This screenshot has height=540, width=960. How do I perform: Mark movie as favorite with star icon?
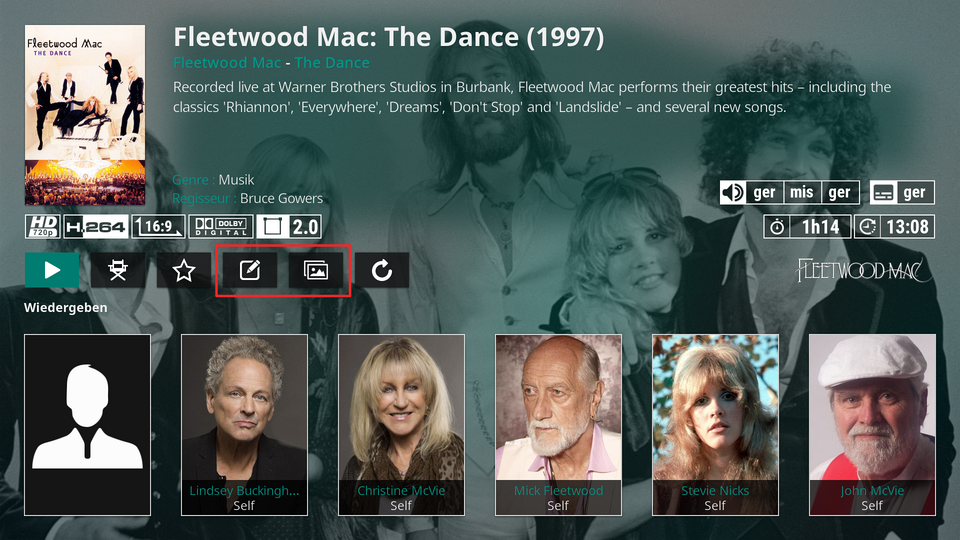[184, 270]
